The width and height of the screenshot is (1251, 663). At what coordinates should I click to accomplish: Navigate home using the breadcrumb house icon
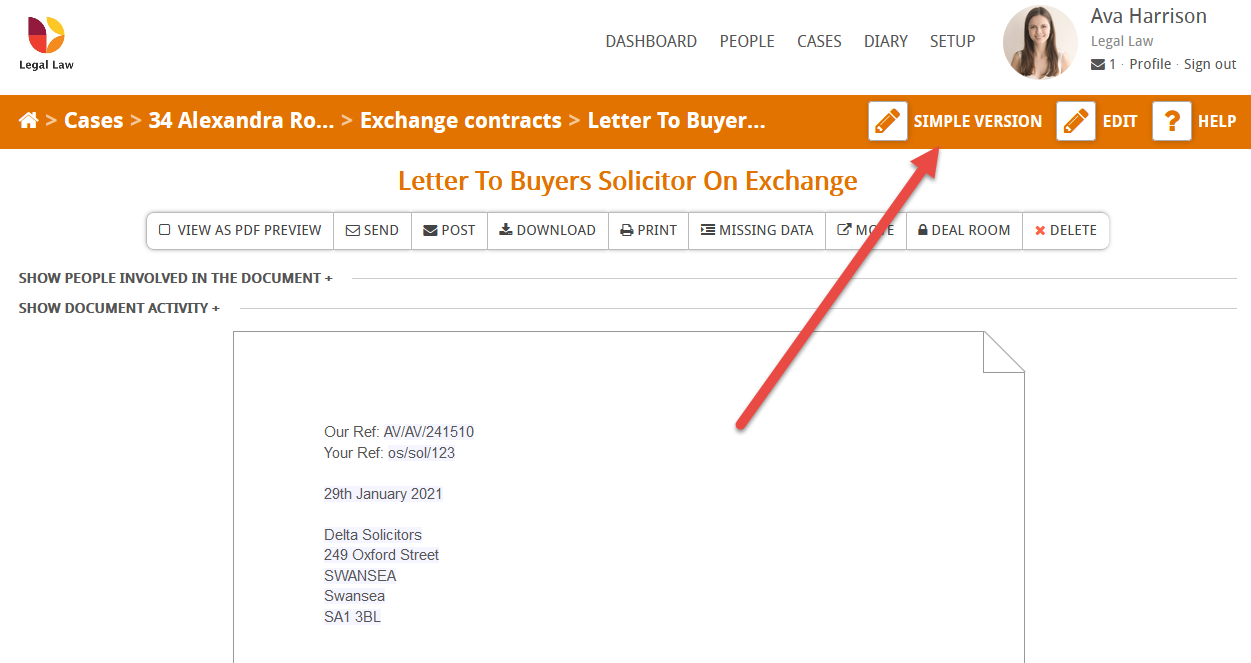[x=28, y=120]
